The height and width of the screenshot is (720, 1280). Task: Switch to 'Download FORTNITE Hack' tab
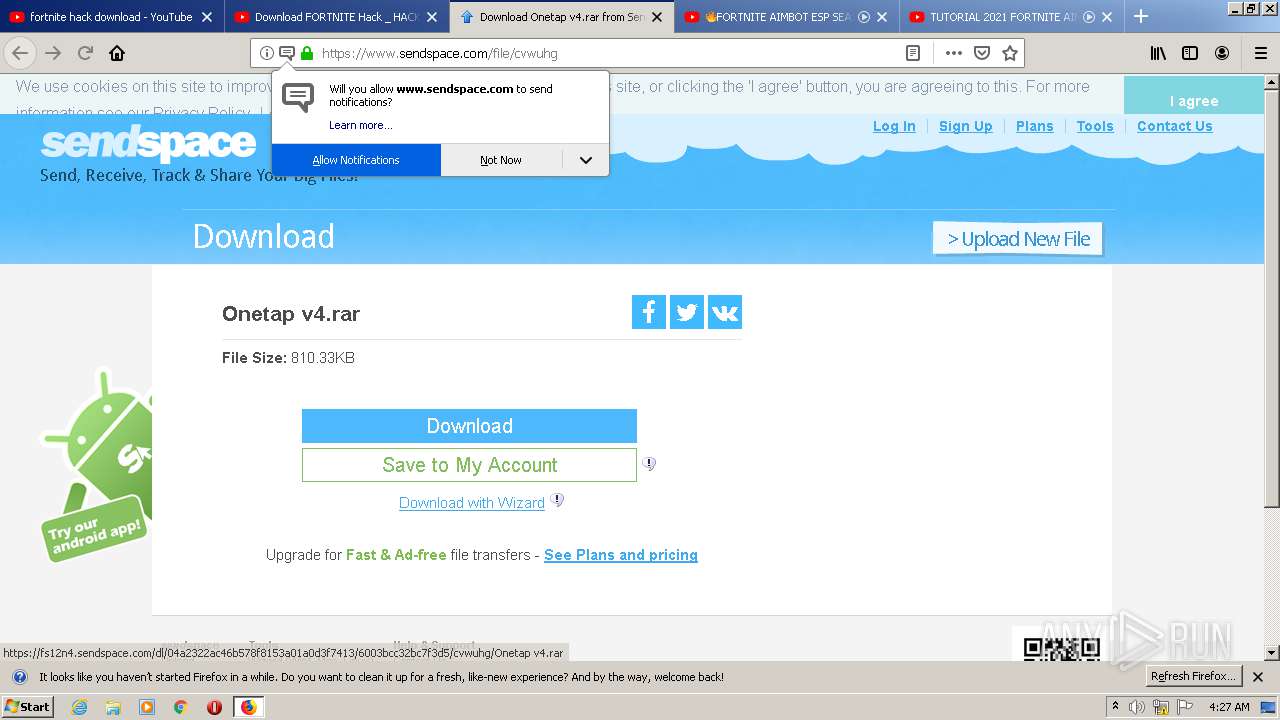click(x=336, y=17)
